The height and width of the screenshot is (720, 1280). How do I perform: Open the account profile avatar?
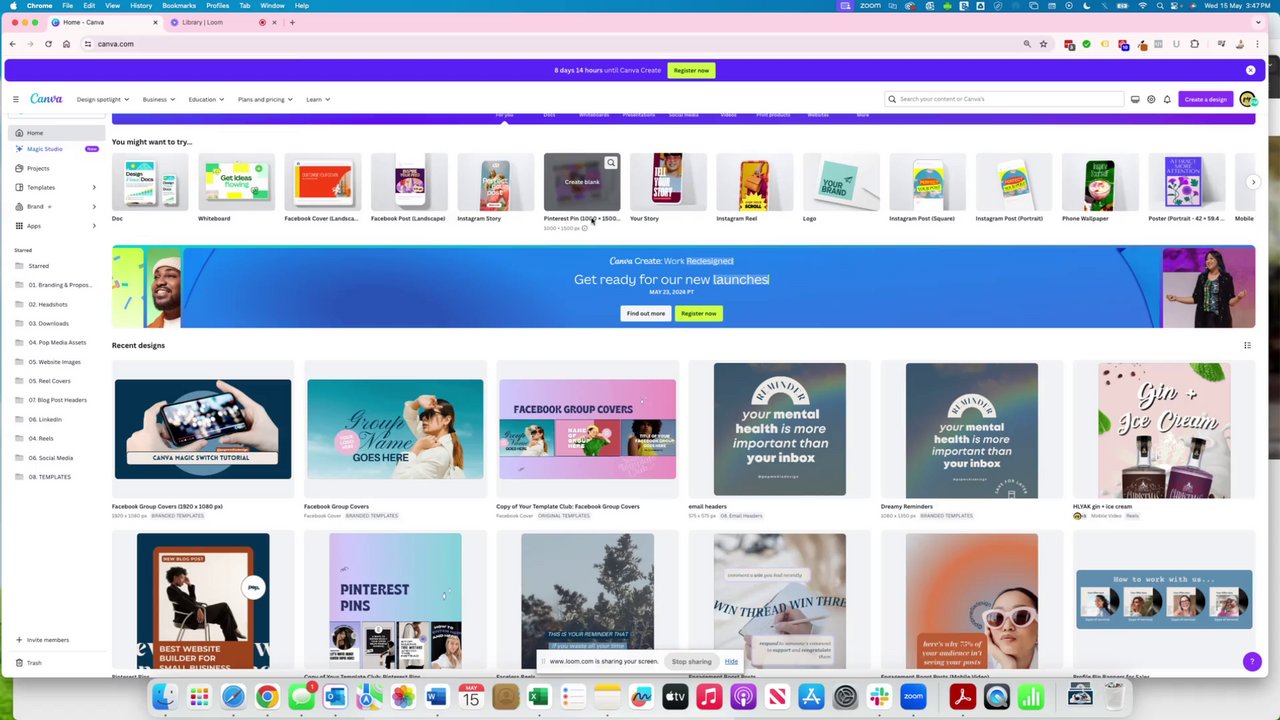point(1247,99)
